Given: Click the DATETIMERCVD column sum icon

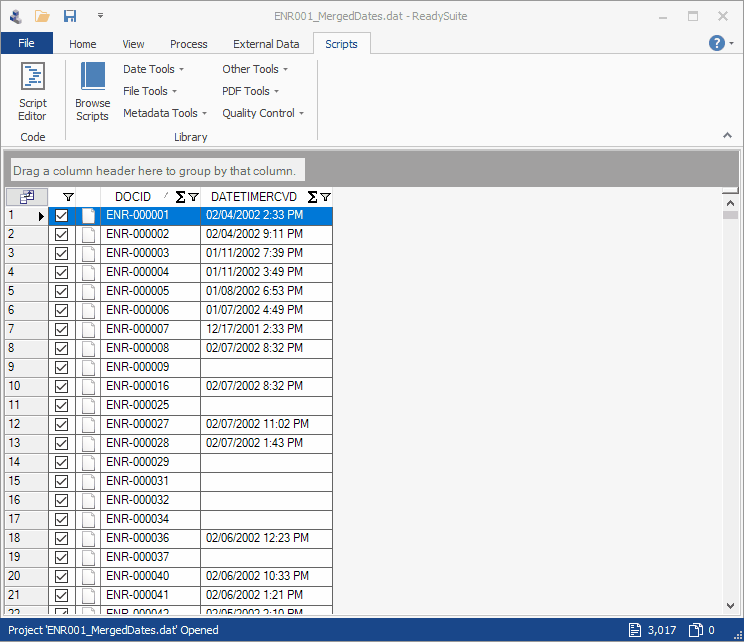Looking at the screenshot, I should point(312,197).
